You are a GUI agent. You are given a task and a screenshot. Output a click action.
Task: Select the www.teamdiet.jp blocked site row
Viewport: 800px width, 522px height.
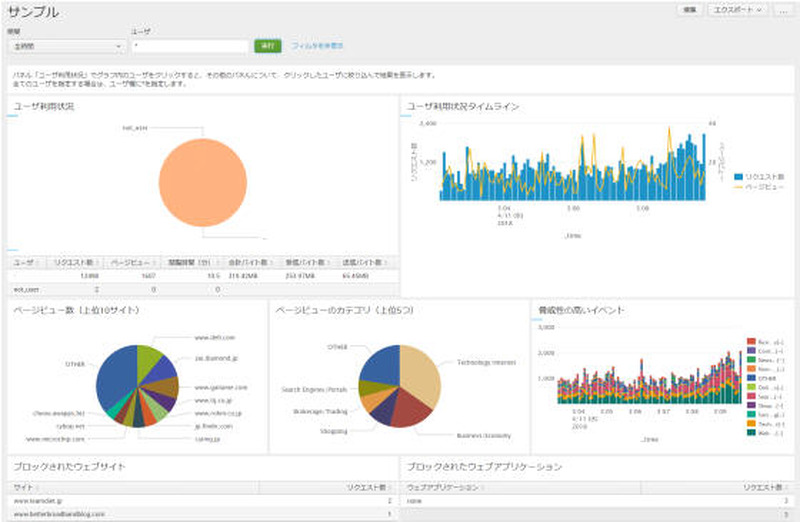click(x=40, y=501)
